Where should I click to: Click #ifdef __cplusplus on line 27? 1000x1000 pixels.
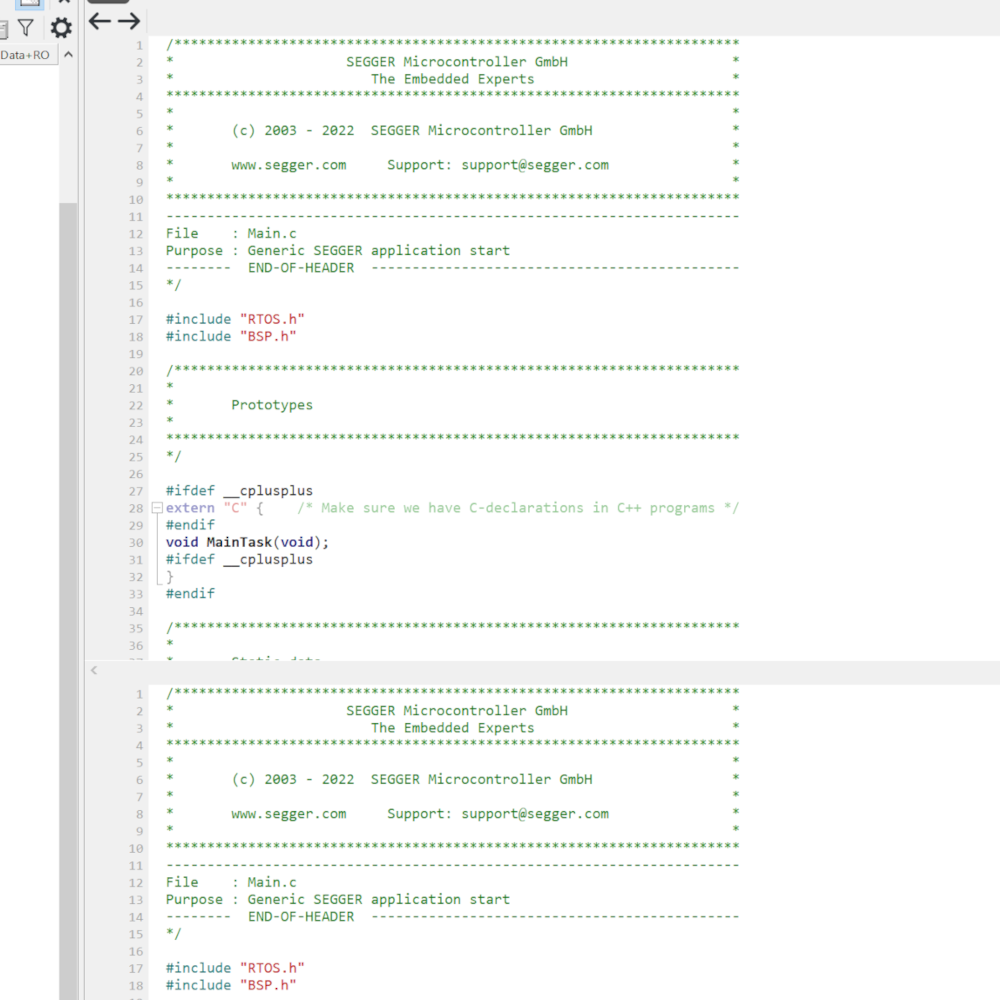pos(239,491)
